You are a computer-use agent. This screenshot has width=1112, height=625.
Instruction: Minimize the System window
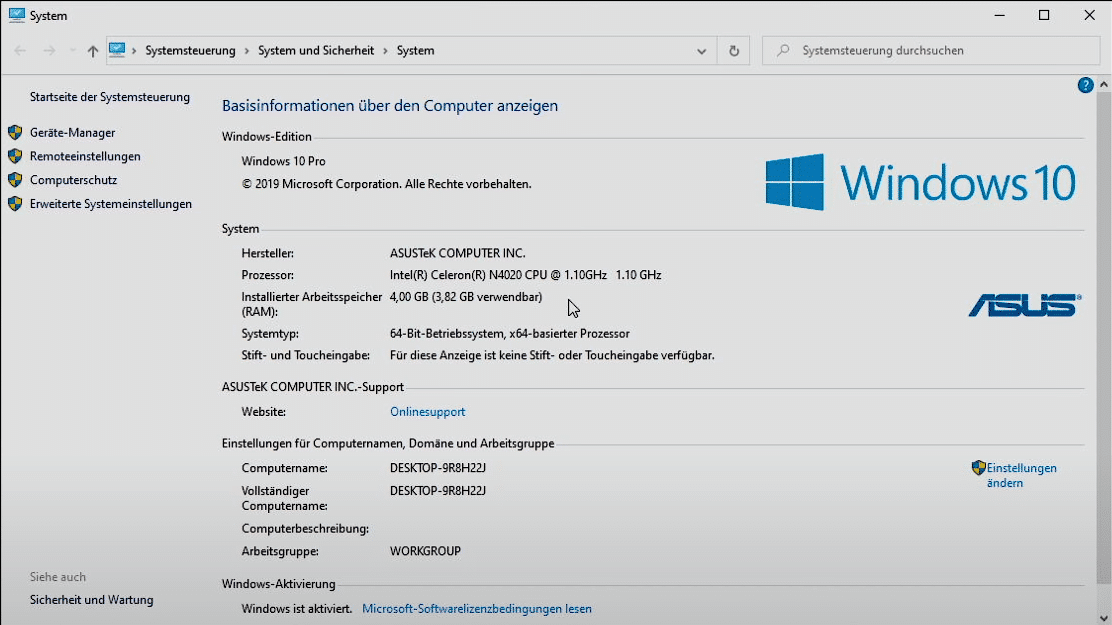click(1000, 15)
